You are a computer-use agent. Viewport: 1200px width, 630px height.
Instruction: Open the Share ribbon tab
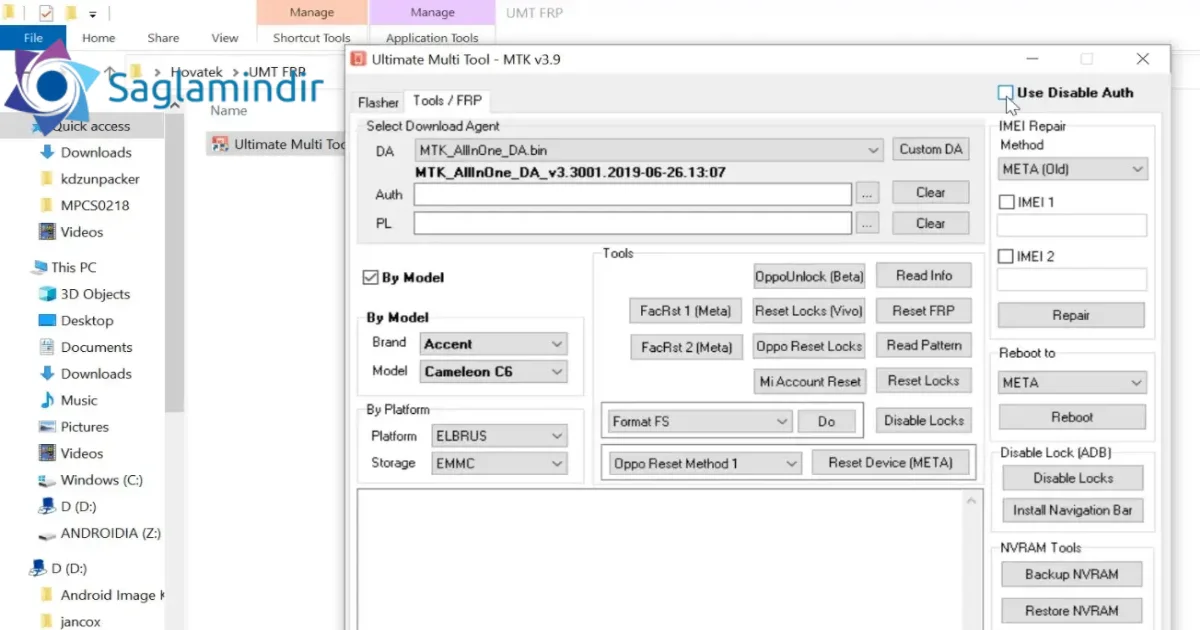(163, 38)
